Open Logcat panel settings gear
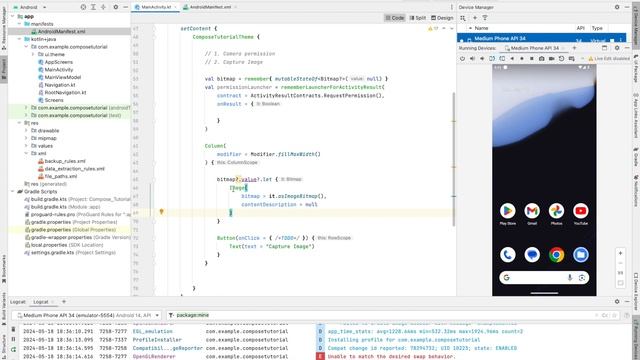Viewport: 640px width, 360px height. [617, 302]
